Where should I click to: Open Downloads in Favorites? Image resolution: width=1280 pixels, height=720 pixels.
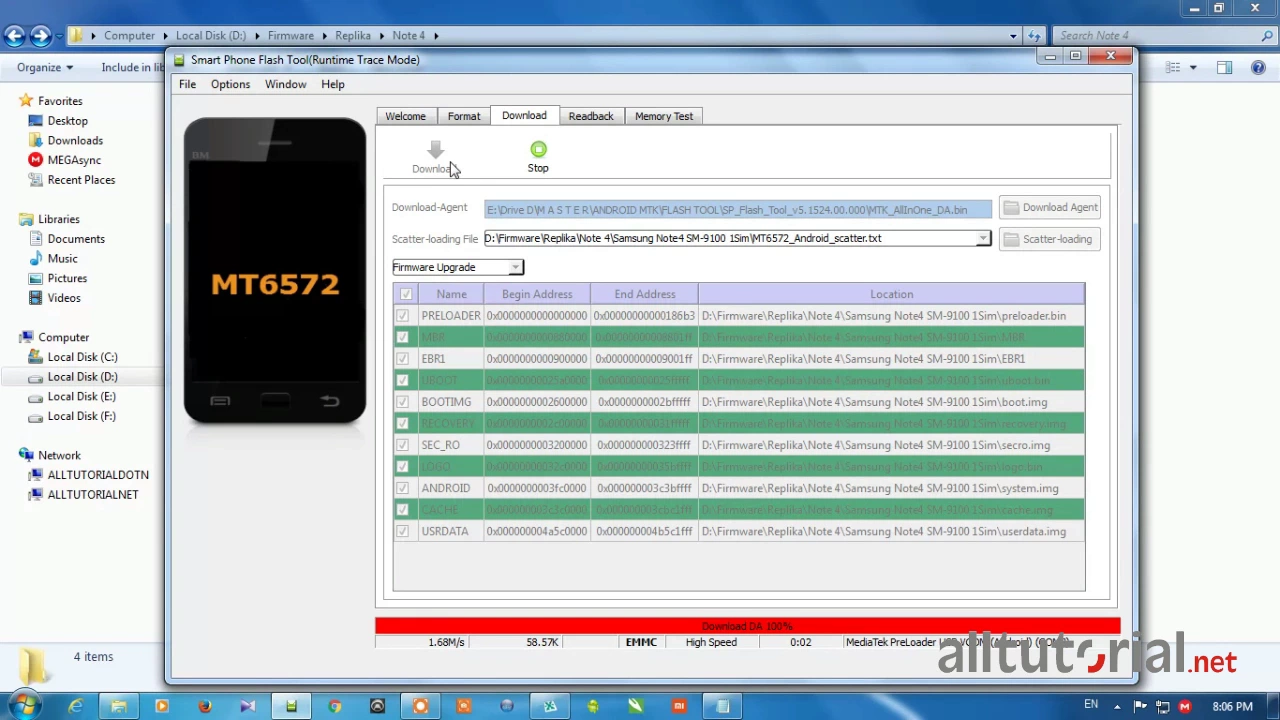click(75, 140)
